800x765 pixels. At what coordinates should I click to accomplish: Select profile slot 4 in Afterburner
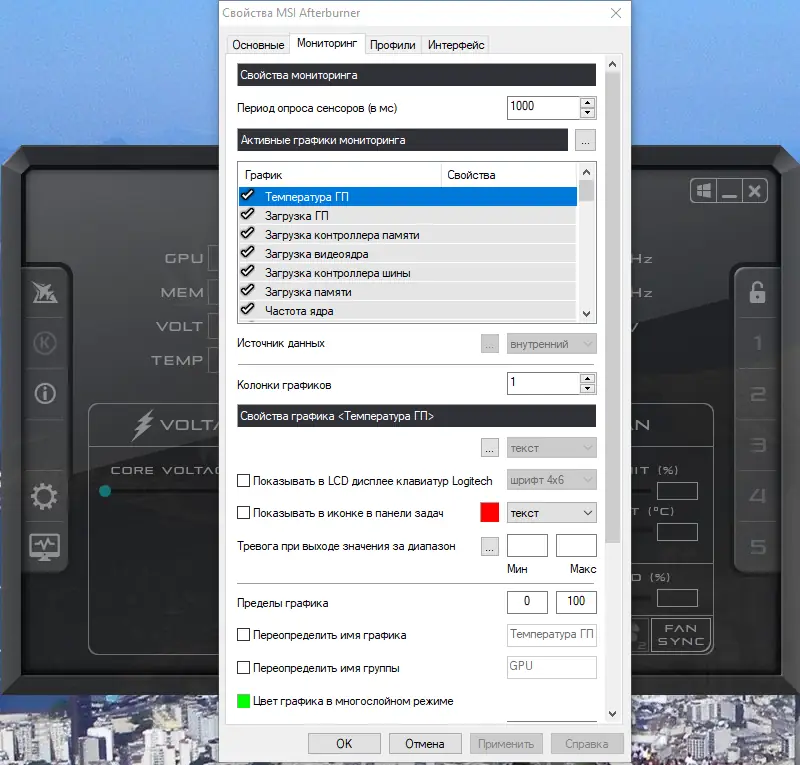click(x=758, y=496)
